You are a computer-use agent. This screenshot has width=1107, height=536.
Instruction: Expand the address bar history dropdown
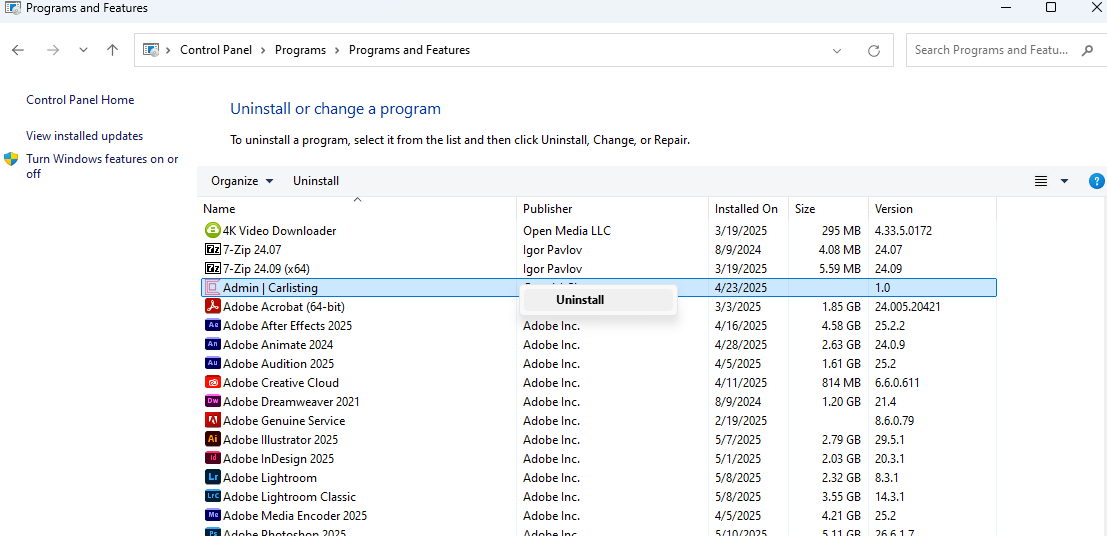click(x=837, y=51)
